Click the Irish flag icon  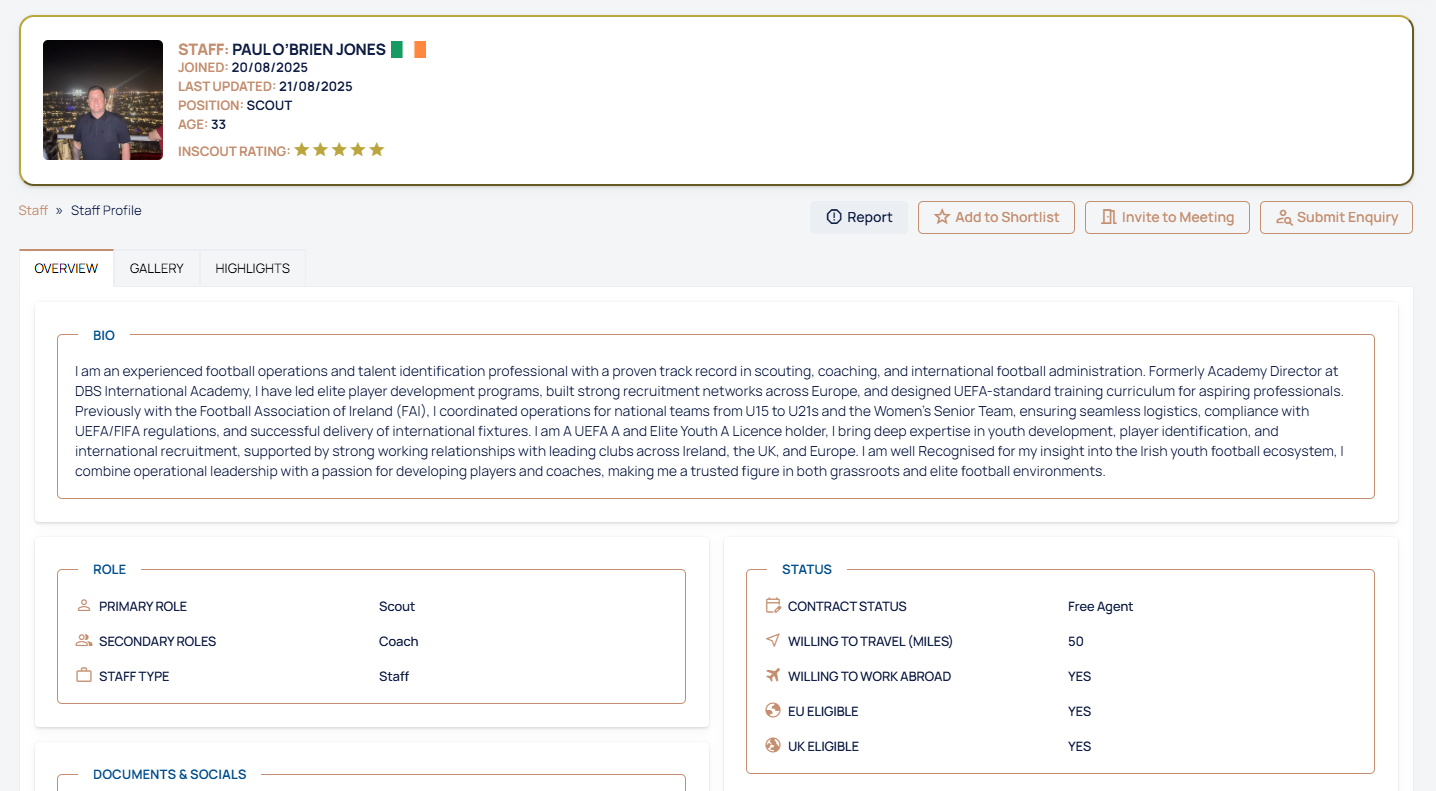click(x=409, y=49)
